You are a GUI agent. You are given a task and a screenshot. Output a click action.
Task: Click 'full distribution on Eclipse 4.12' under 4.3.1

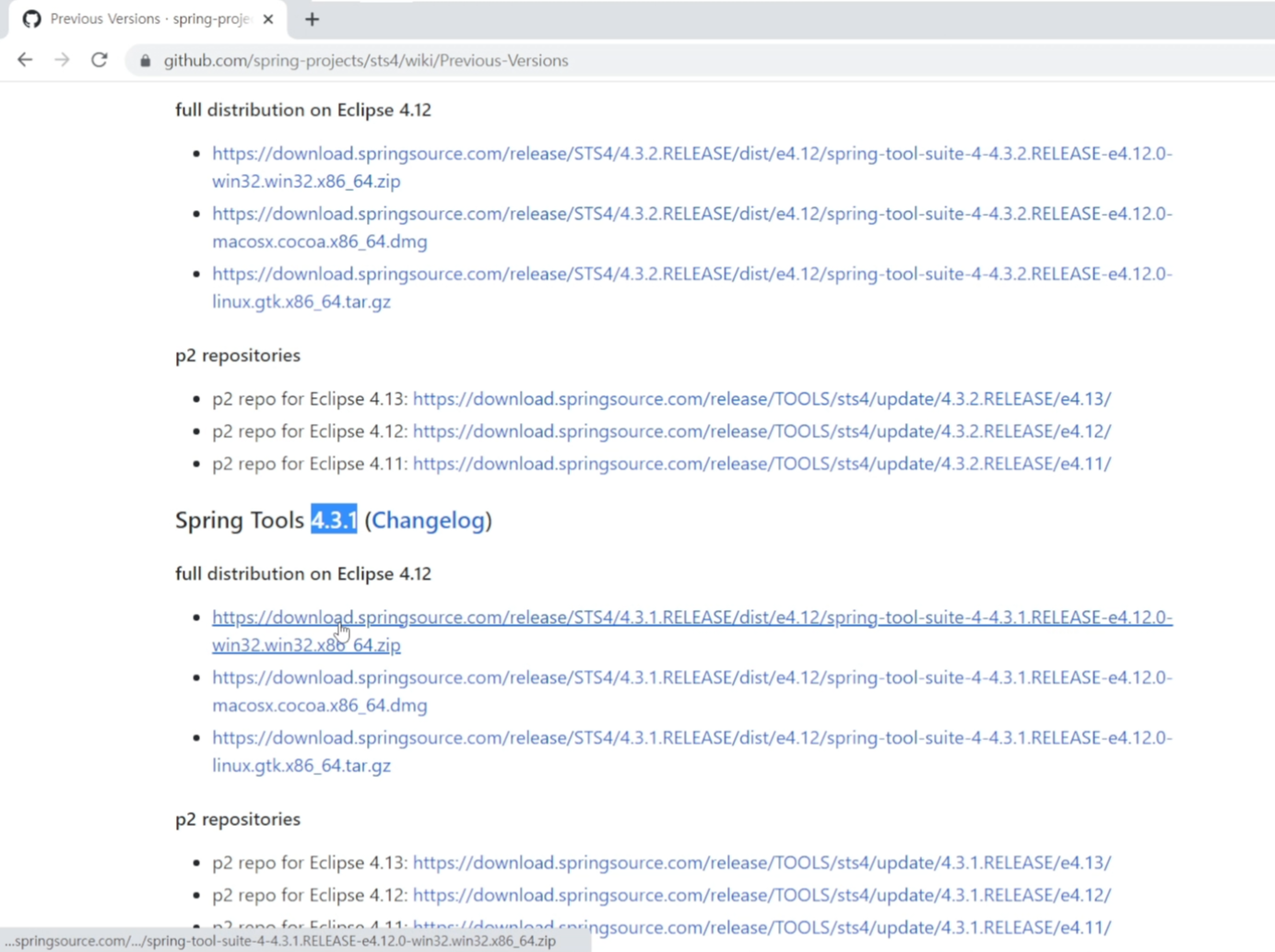pos(303,573)
